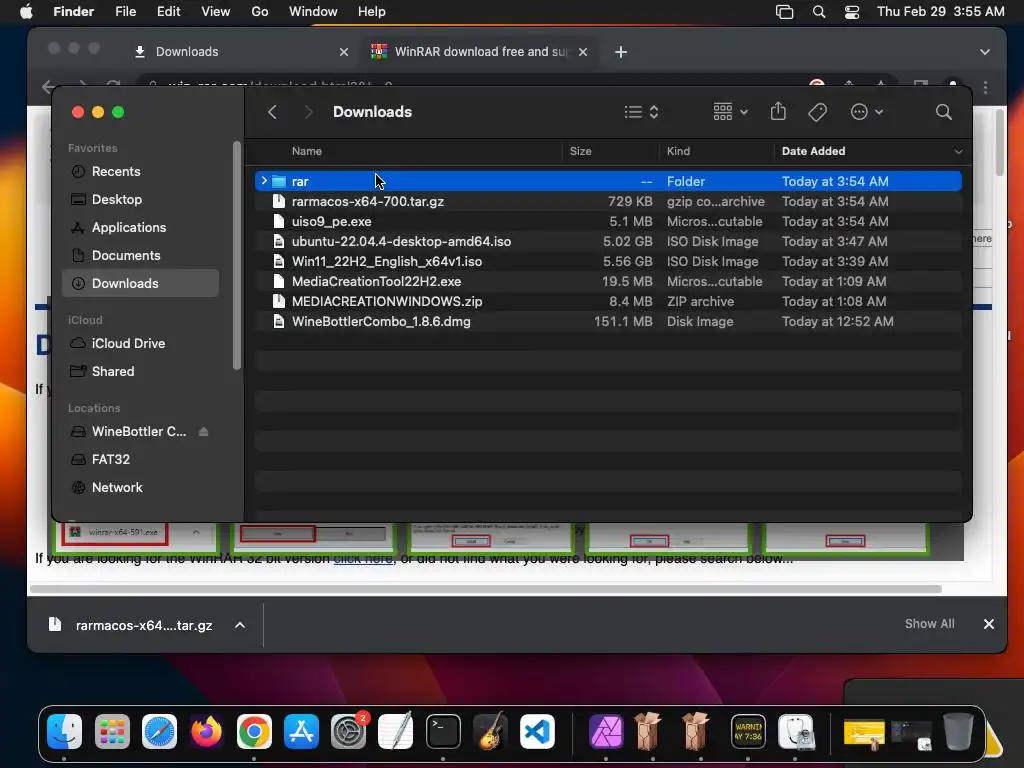
Task: Open the Edit menu
Action: coord(168,12)
